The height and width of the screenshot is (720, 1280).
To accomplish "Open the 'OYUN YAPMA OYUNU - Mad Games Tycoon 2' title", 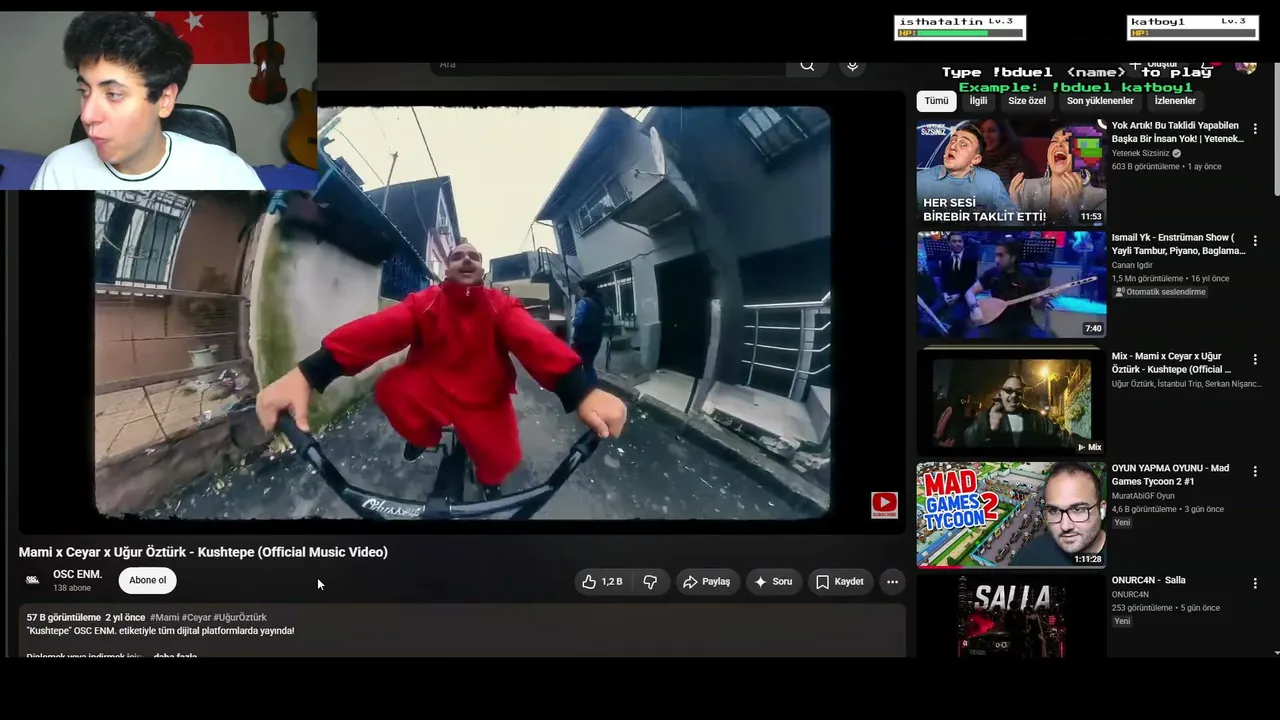I will click(x=1171, y=475).
